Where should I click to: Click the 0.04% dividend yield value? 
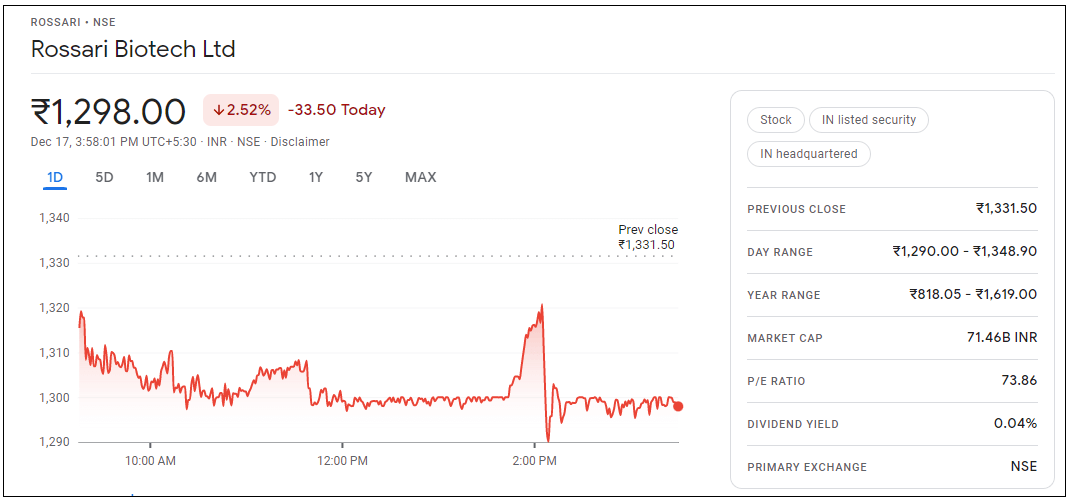coord(1015,424)
